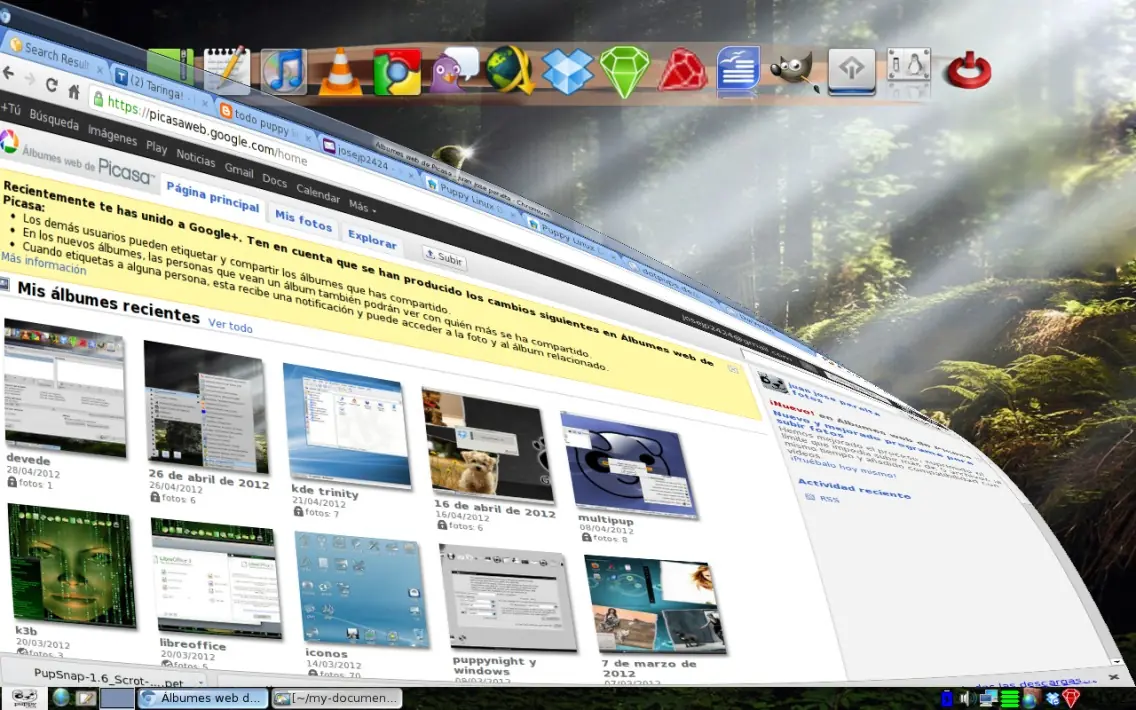
Task: Launch Dropbox from the dock
Action: coord(567,71)
